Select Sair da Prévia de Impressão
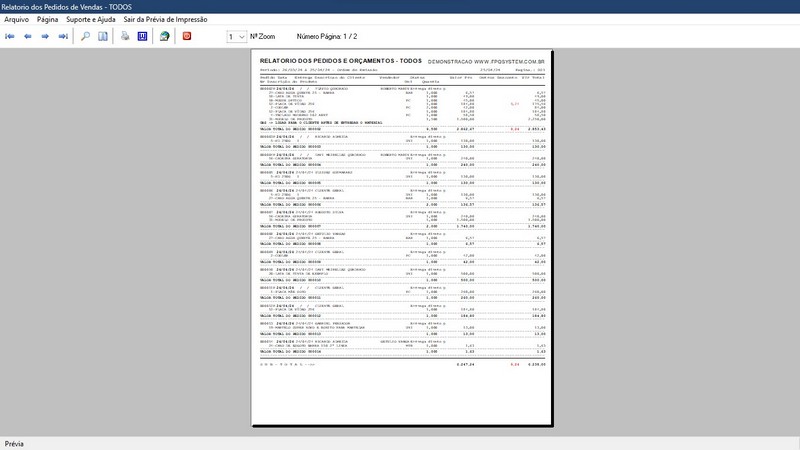This screenshot has width=800, height=450. click(x=165, y=19)
